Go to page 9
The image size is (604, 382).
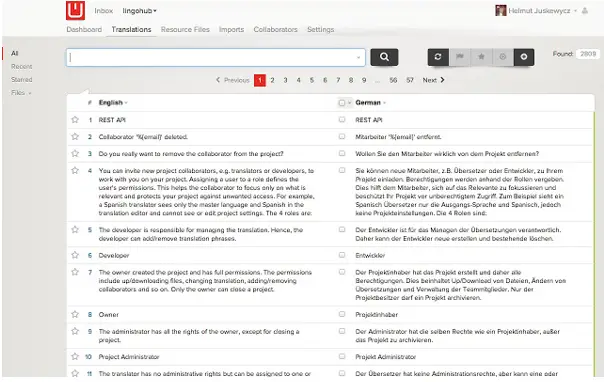click(364, 80)
